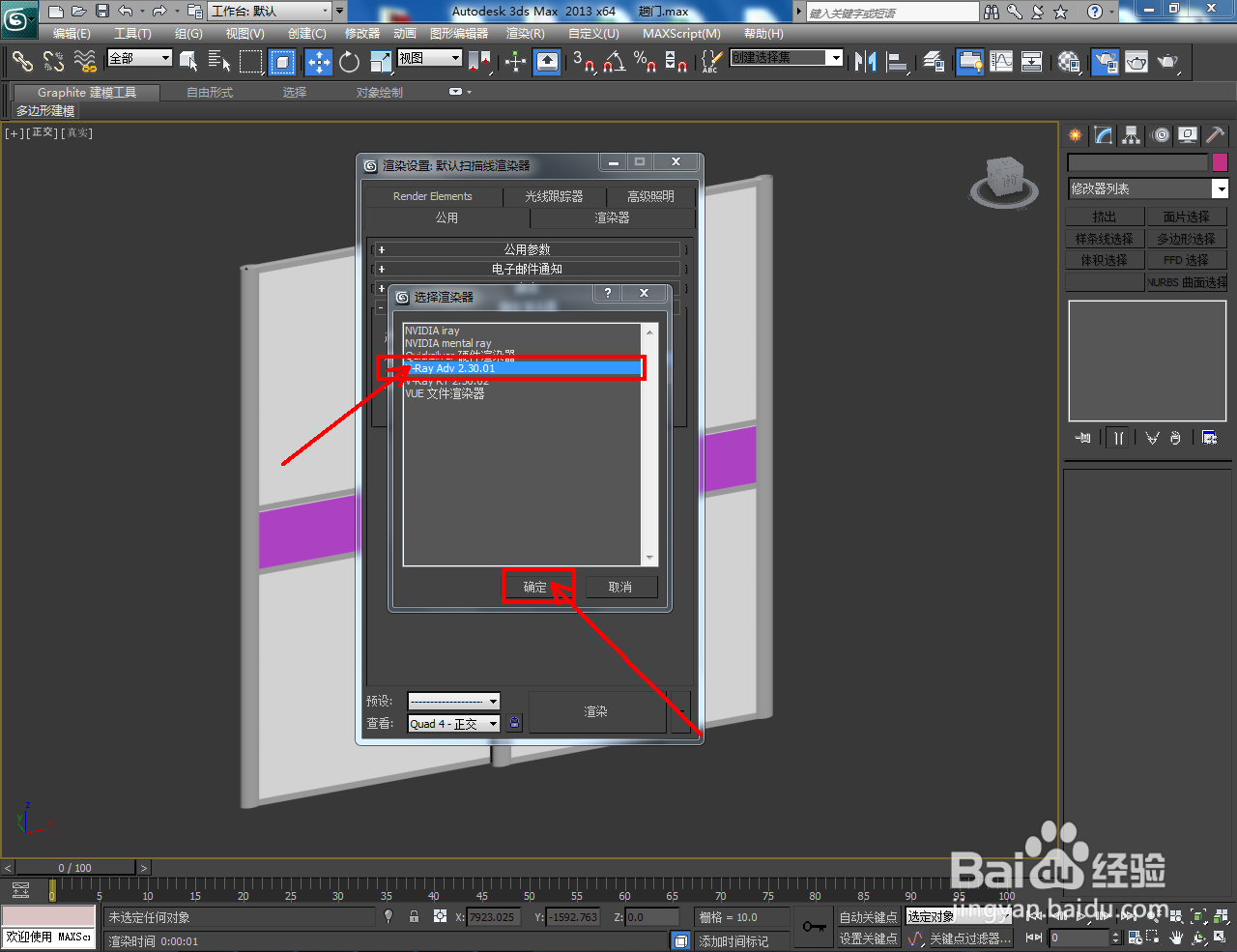This screenshot has width=1237, height=952.
Task: Open reference coordinate system '视图' dropdown
Action: (430, 58)
